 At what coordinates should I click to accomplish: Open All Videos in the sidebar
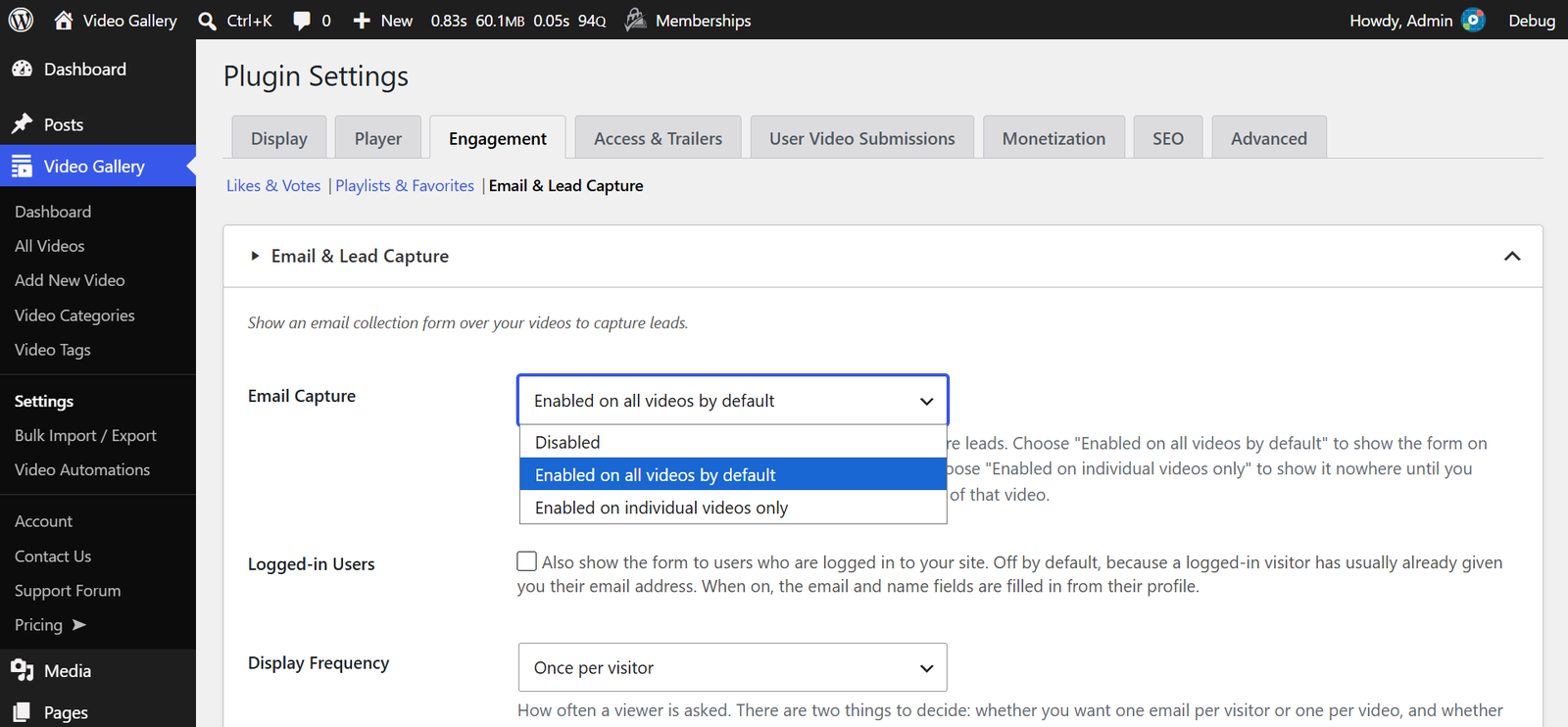coord(50,246)
